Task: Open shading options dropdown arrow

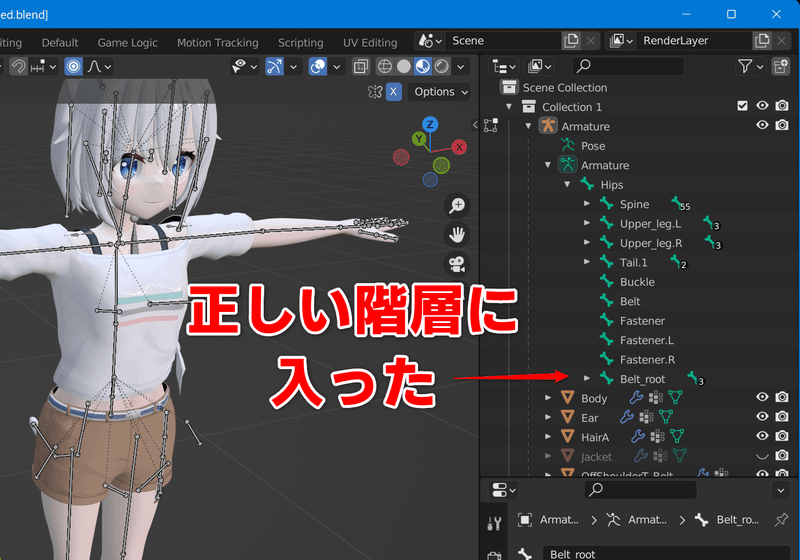Action: (x=461, y=66)
